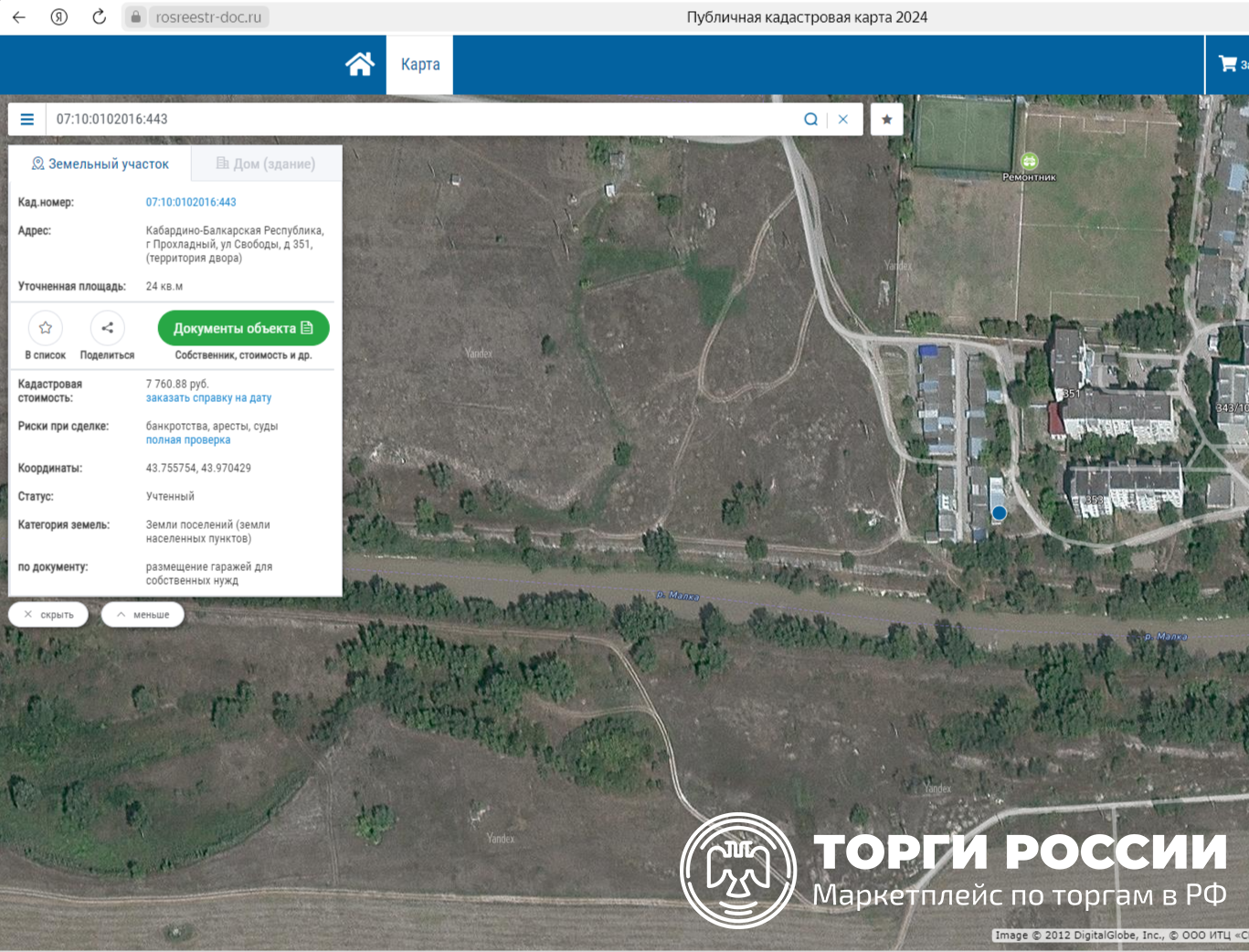Open the hamburger menu beside search

pos(27,120)
